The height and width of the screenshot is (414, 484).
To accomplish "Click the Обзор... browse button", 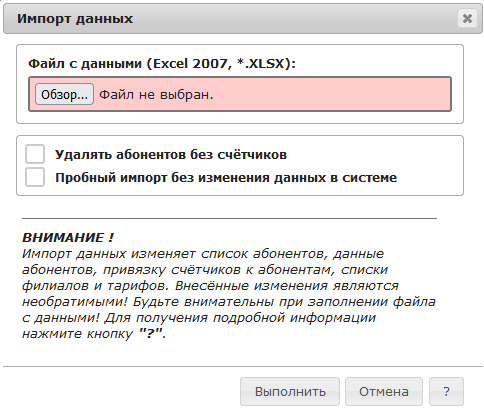I will (x=64, y=94).
